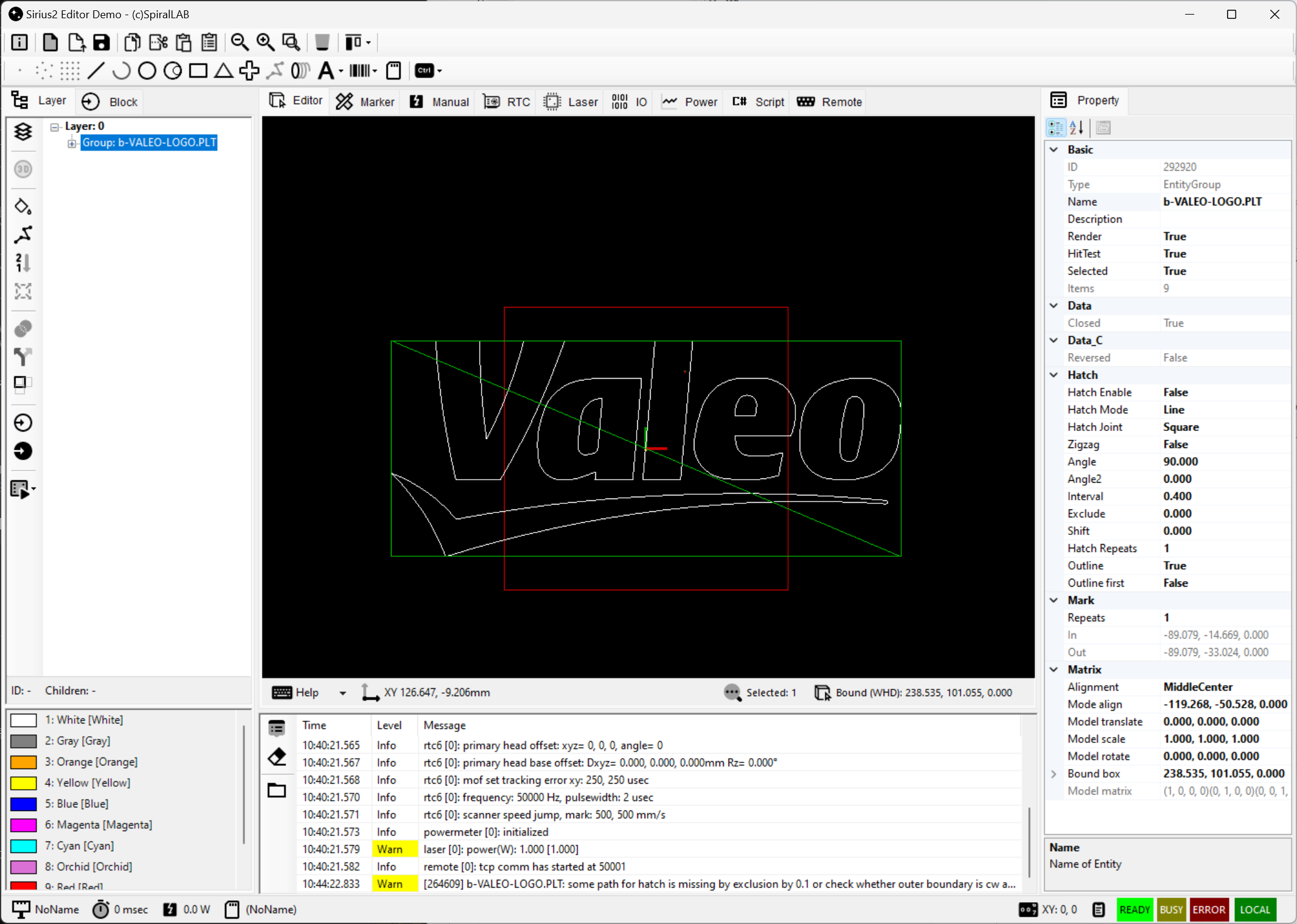Image resolution: width=1297 pixels, height=924 pixels.
Task: Select the Orange pen color swatch
Action: click(24, 762)
